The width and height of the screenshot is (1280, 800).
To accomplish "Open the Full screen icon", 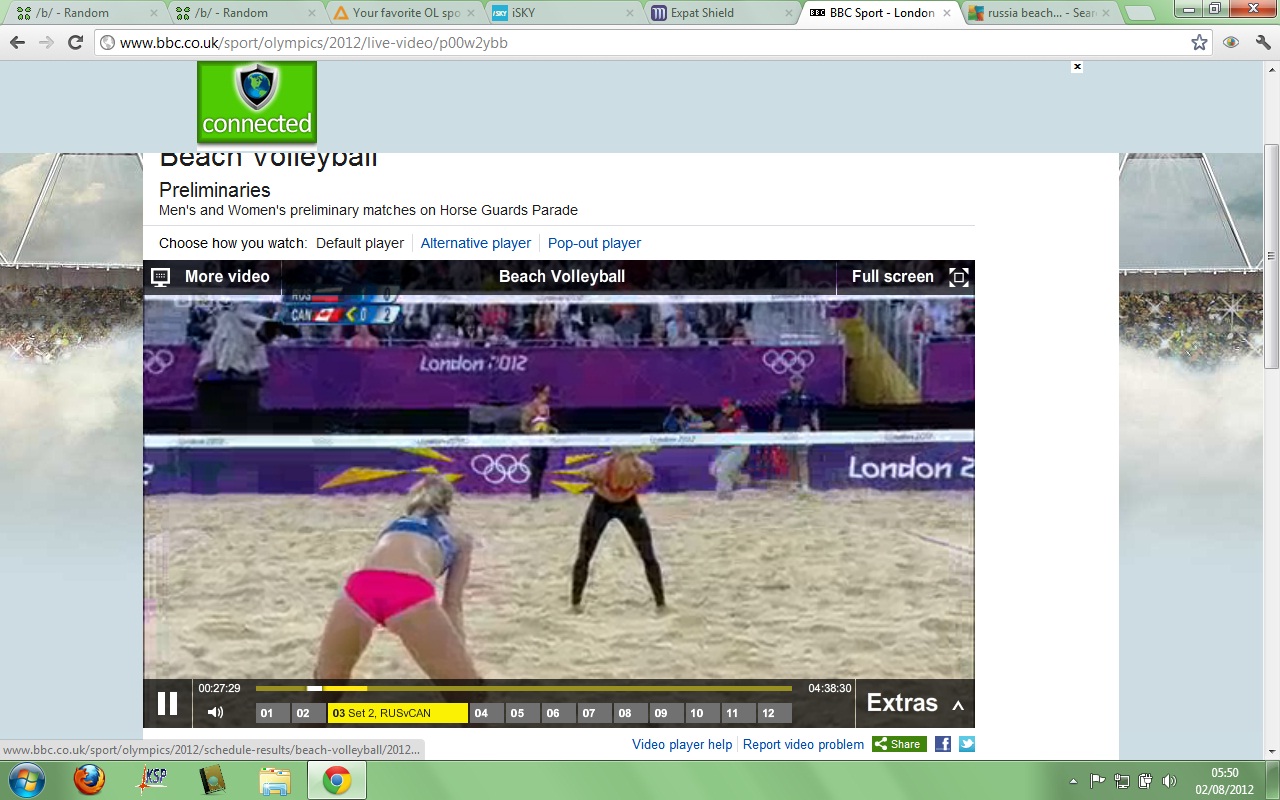I will tap(958, 277).
